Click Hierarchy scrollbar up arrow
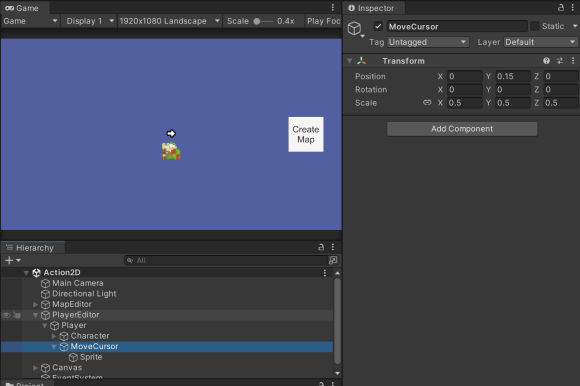This screenshot has width=580, height=386. pos(337,273)
